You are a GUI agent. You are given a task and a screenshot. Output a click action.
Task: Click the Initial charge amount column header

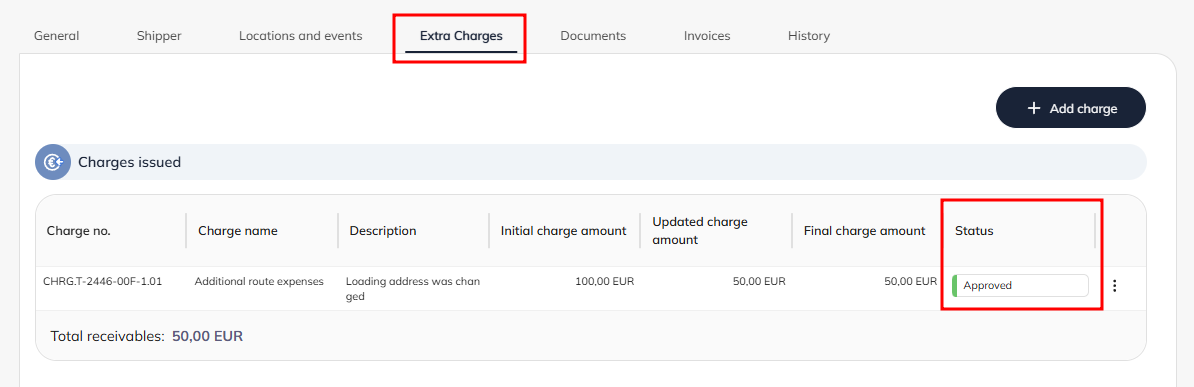(x=563, y=231)
